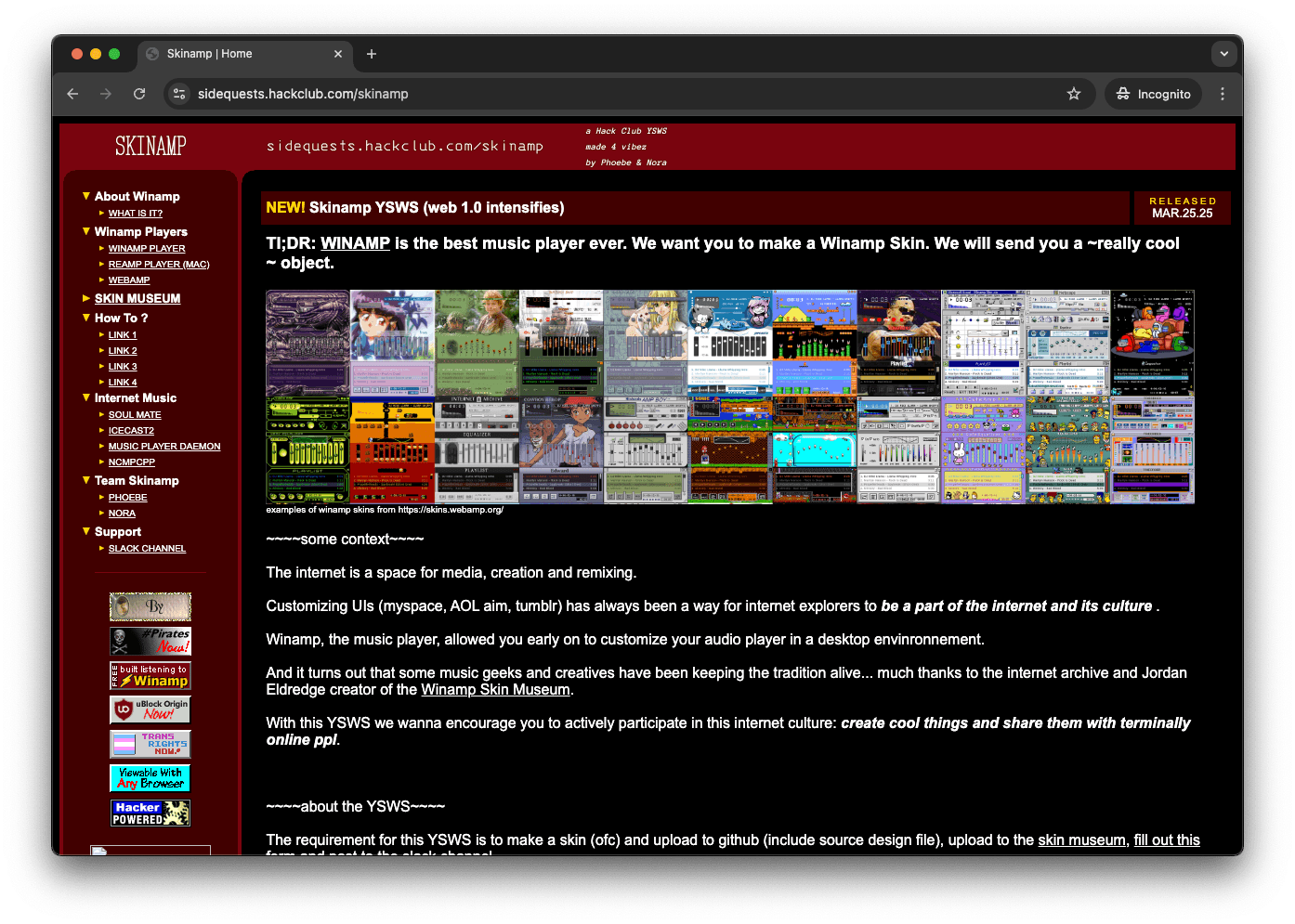Expand the SKIN MUSEUM arrow
Image resolution: width=1295 pixels, height=924 pixels.
(x=86, y=298)
